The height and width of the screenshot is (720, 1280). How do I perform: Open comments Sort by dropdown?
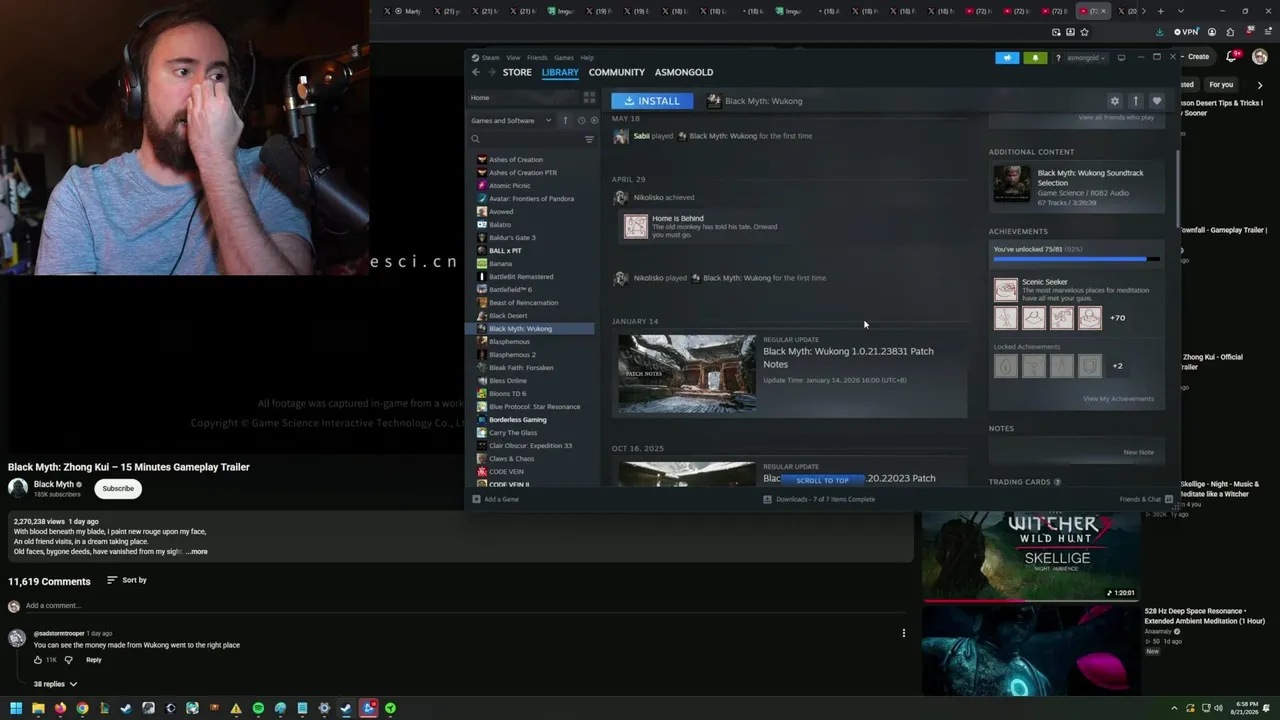tap(127, 580)
